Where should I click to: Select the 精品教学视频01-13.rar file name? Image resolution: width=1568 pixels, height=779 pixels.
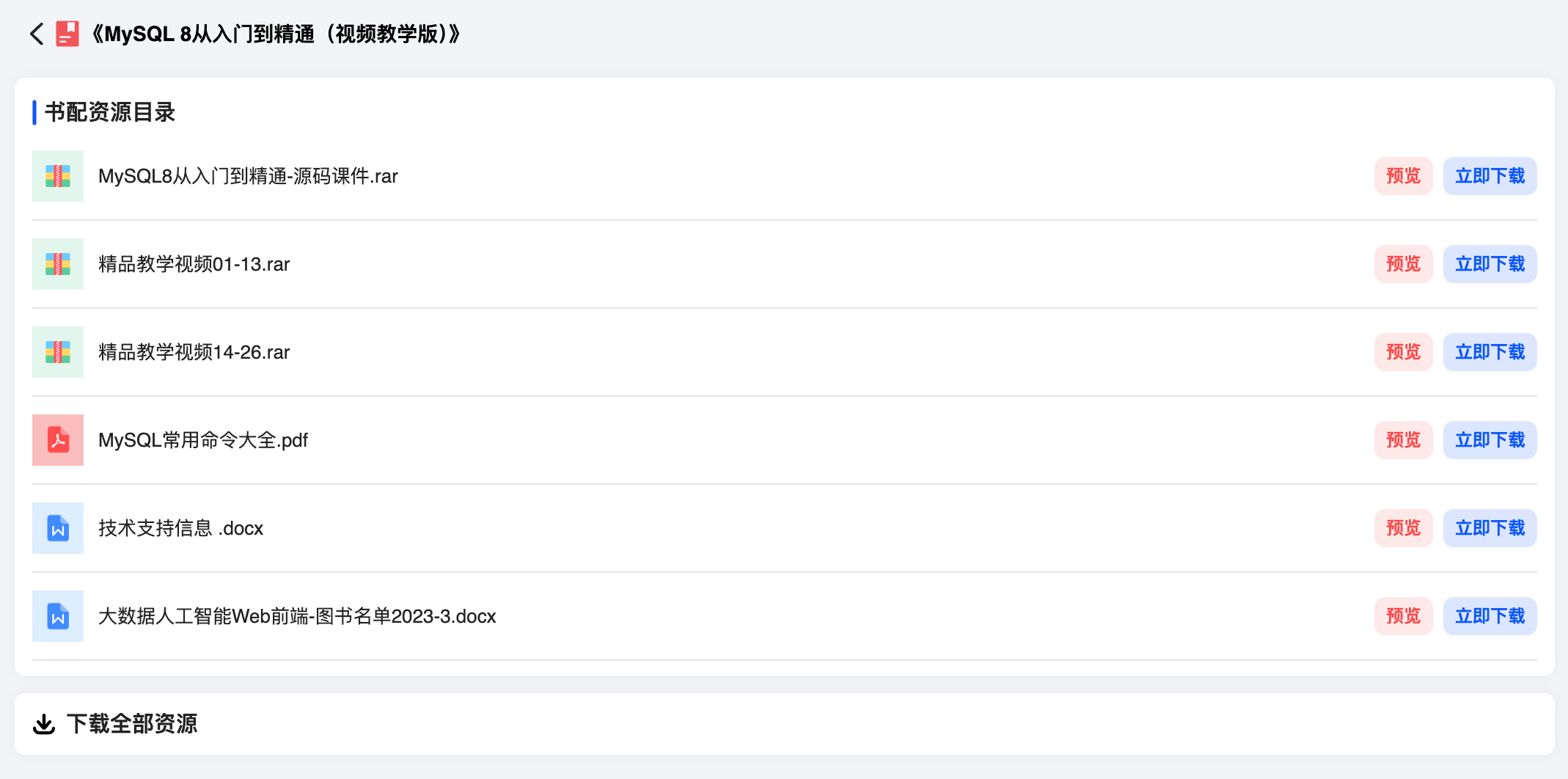click(194, 264)
